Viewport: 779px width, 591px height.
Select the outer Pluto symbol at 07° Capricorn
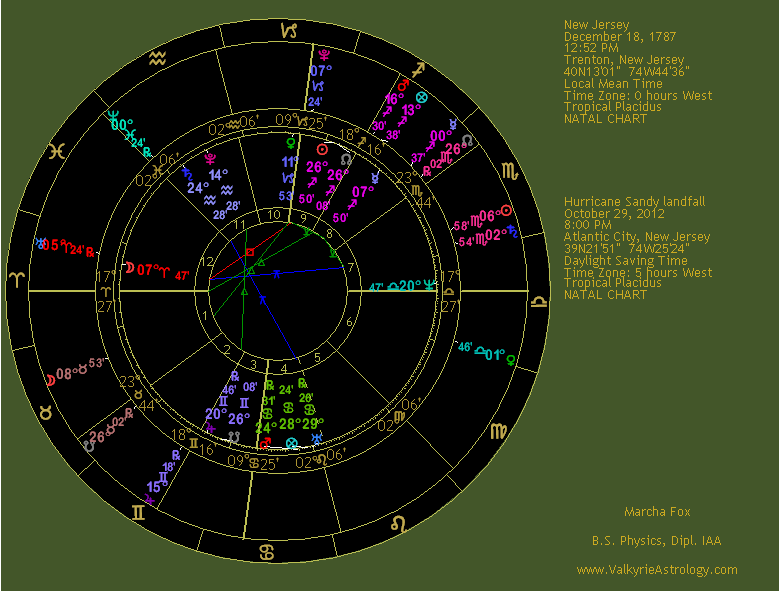tap(320, 56)
